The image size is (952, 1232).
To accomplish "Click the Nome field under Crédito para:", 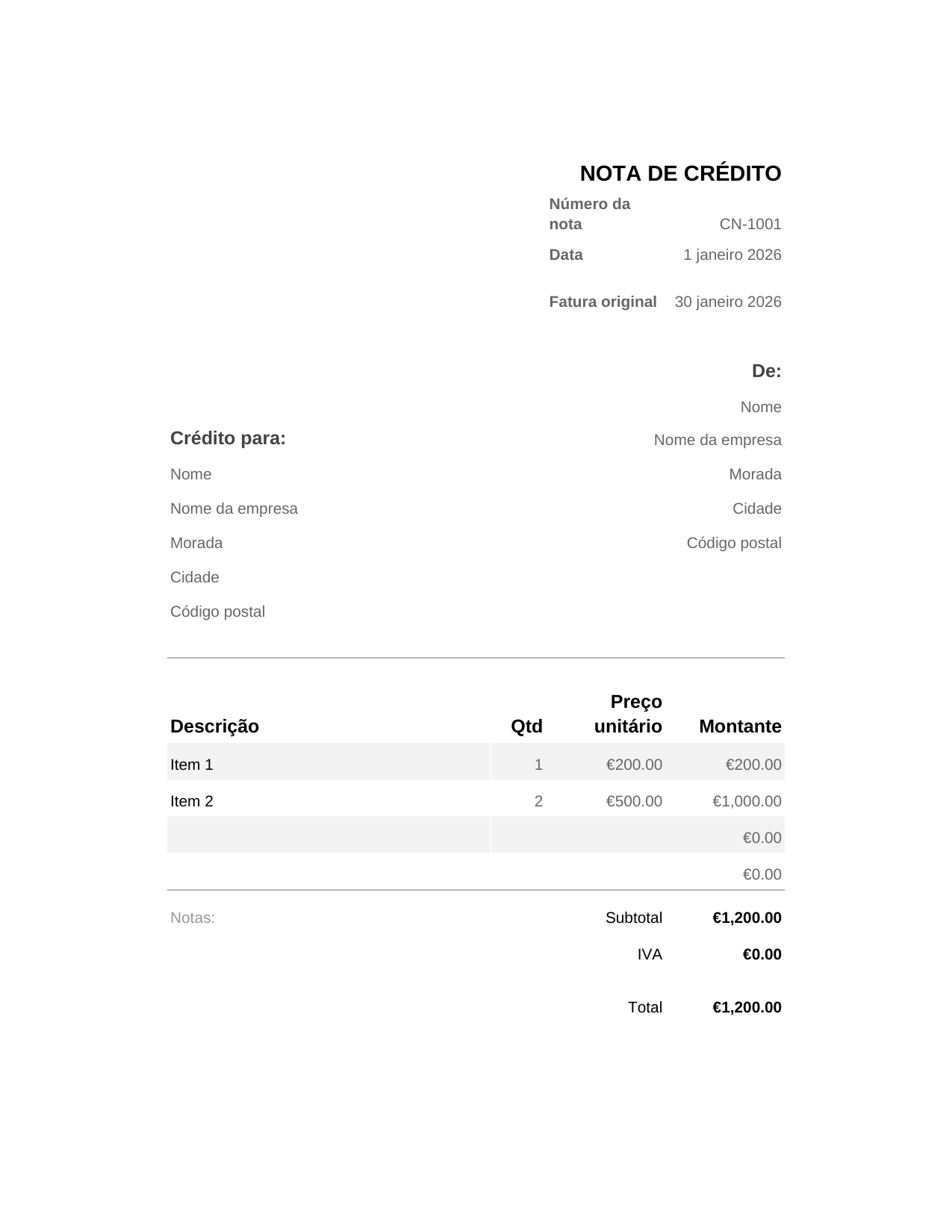I will coord(190,474).
